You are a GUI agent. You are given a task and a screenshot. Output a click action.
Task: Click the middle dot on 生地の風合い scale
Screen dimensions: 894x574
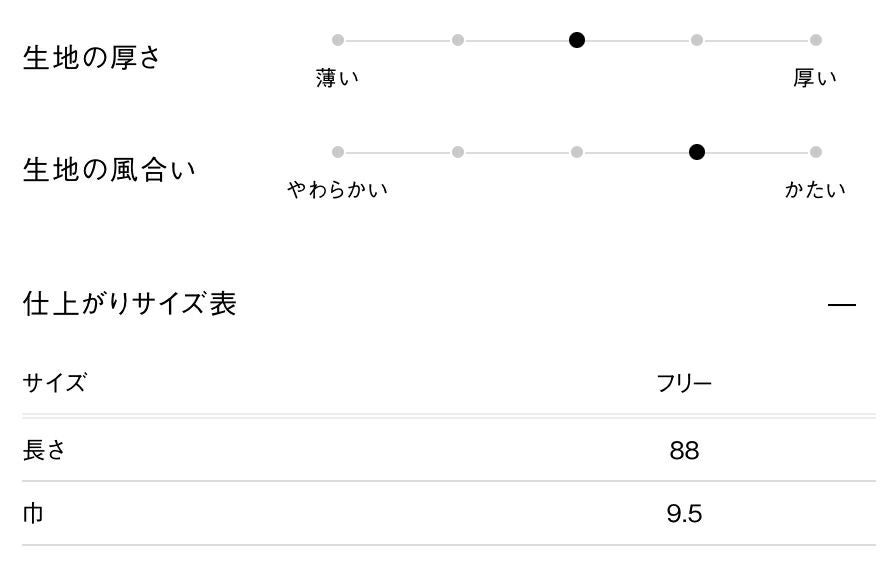(x=577, y=152)
